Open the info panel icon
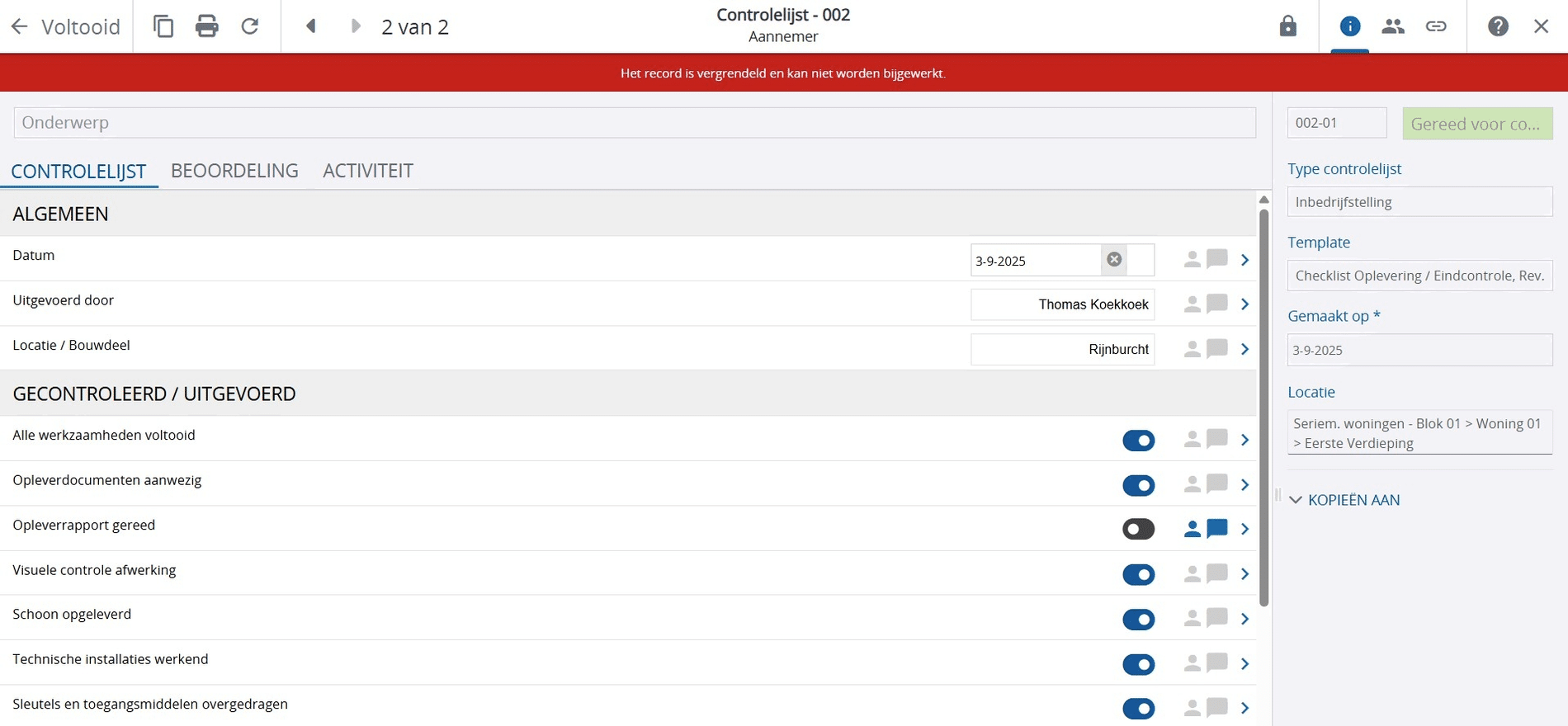The height and width of the screenshot is (726, 1568). point(1349,26)
